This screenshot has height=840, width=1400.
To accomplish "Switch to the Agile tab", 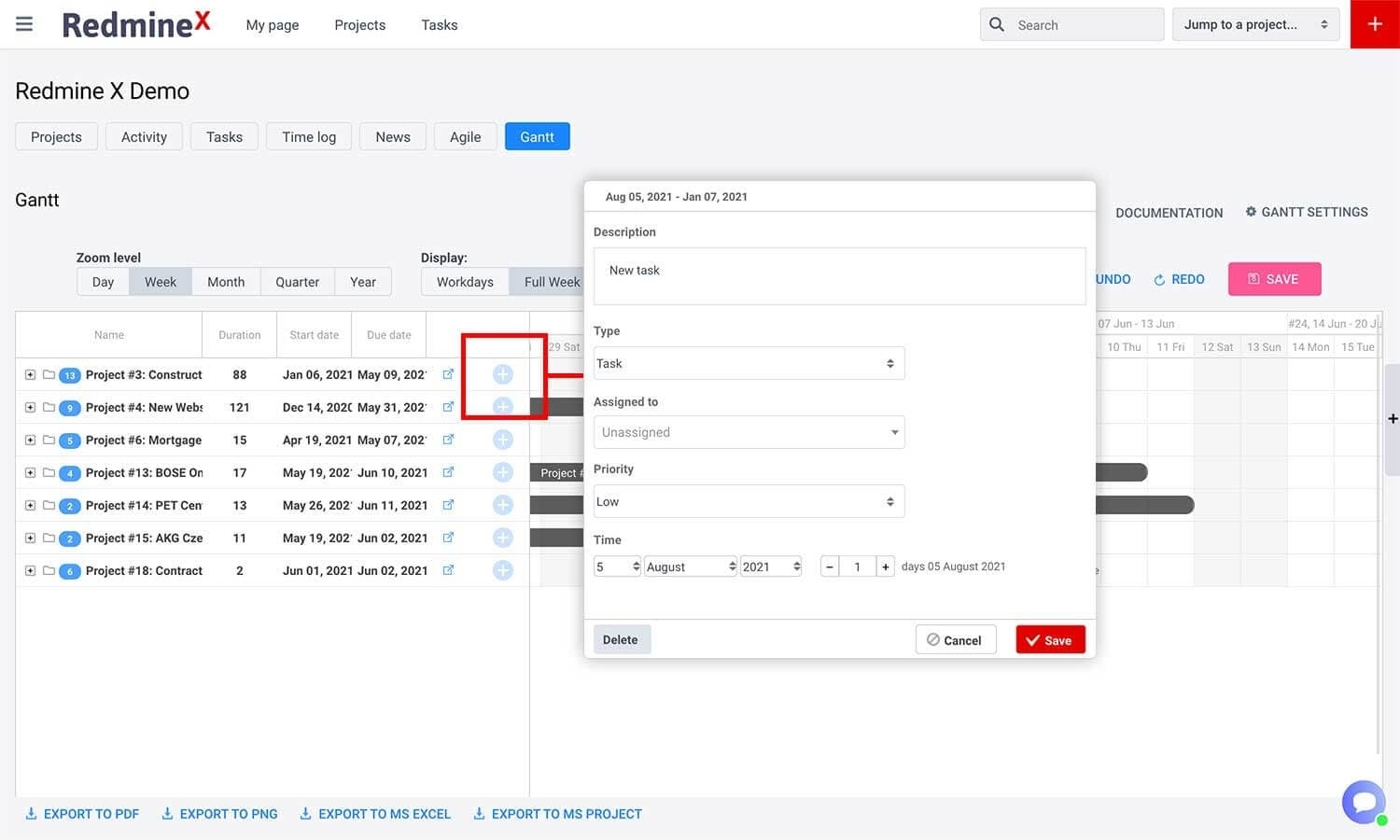I will (x=465, y=136).
